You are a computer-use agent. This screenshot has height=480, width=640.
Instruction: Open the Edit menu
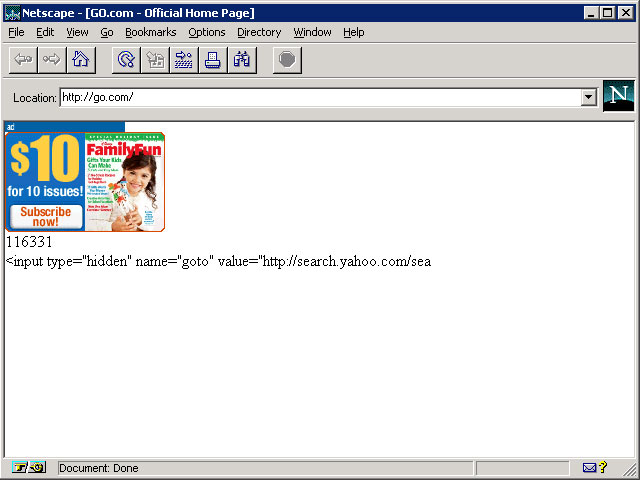click(45, 32)
